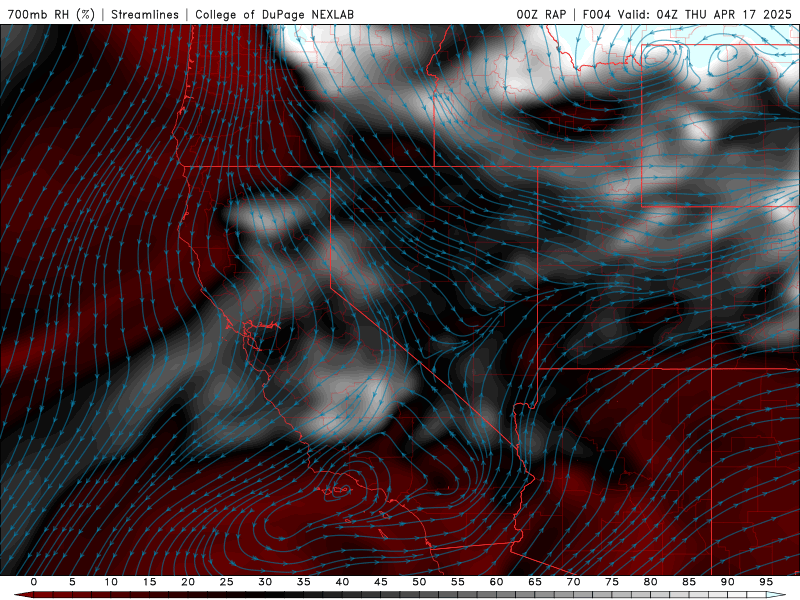Click the "25" colorbar scale label
Screen dimensions: 800x600
coord(227,582)
